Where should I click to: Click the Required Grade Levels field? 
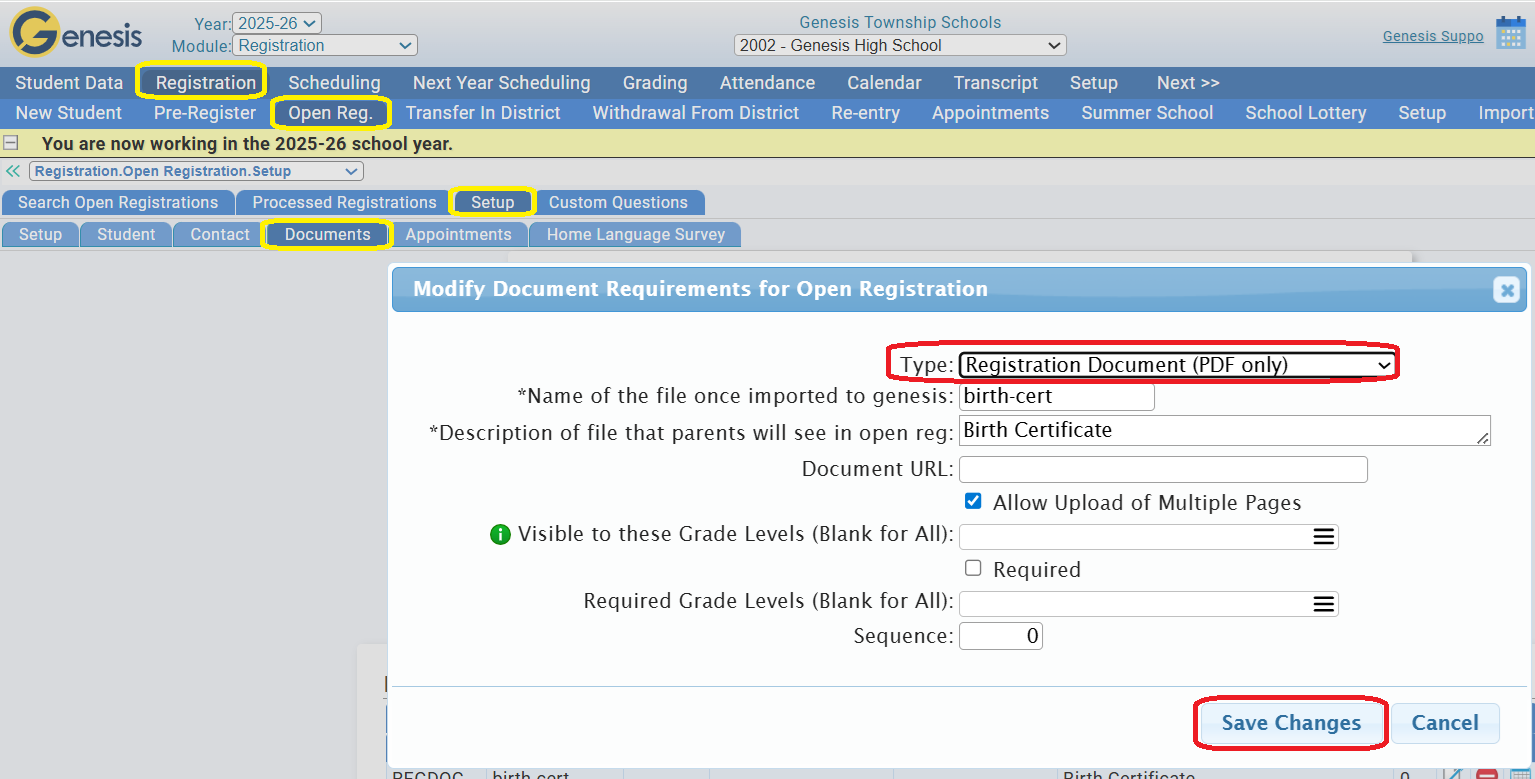(1149, 604)
